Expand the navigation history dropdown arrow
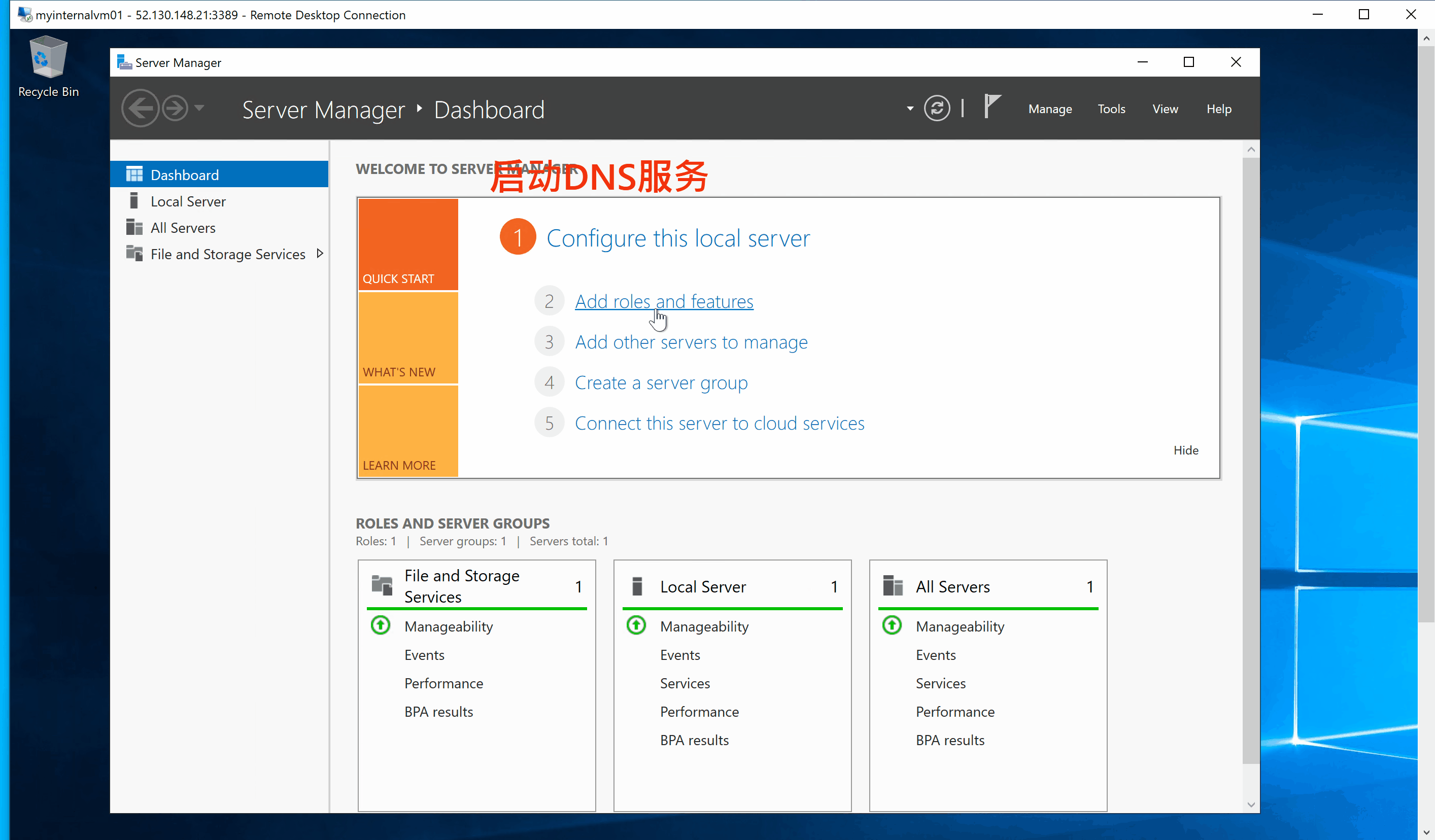Viewport: 1435px width, 840px height. 199,108
